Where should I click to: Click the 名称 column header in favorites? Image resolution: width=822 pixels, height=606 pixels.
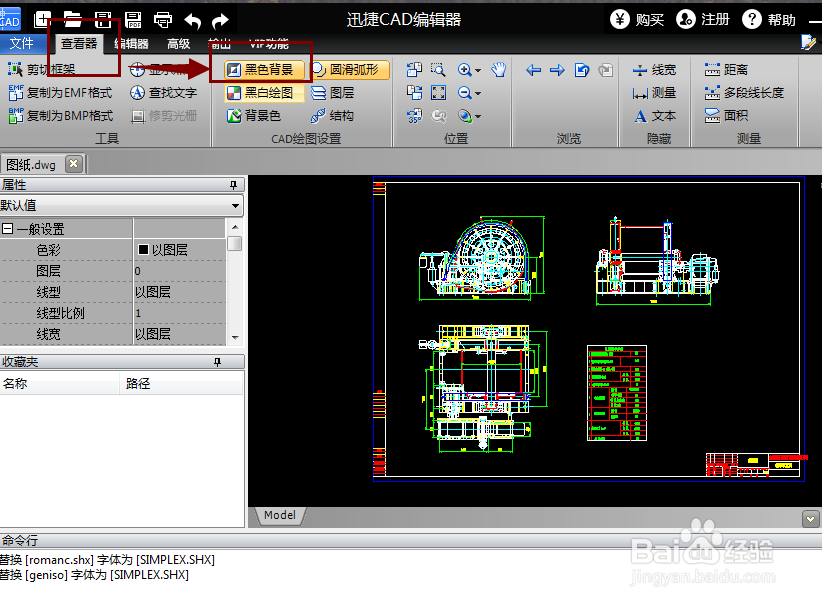[x=60, y=383]
